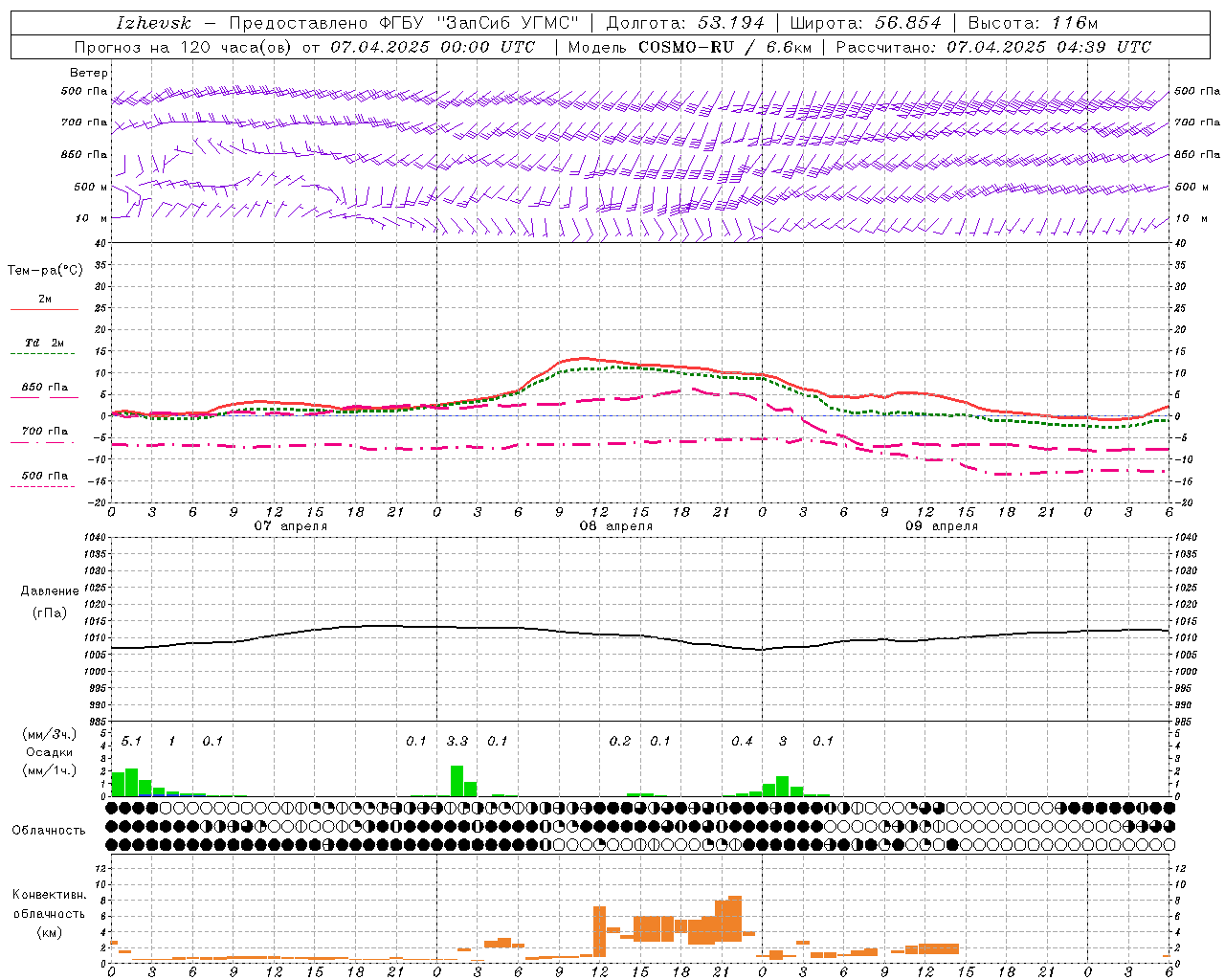Image resolution: width=1225 pixels, height=980 pixels.
Task: Click the 07 апреля date label
Action: pyautogui.click(x=290, y=526)
